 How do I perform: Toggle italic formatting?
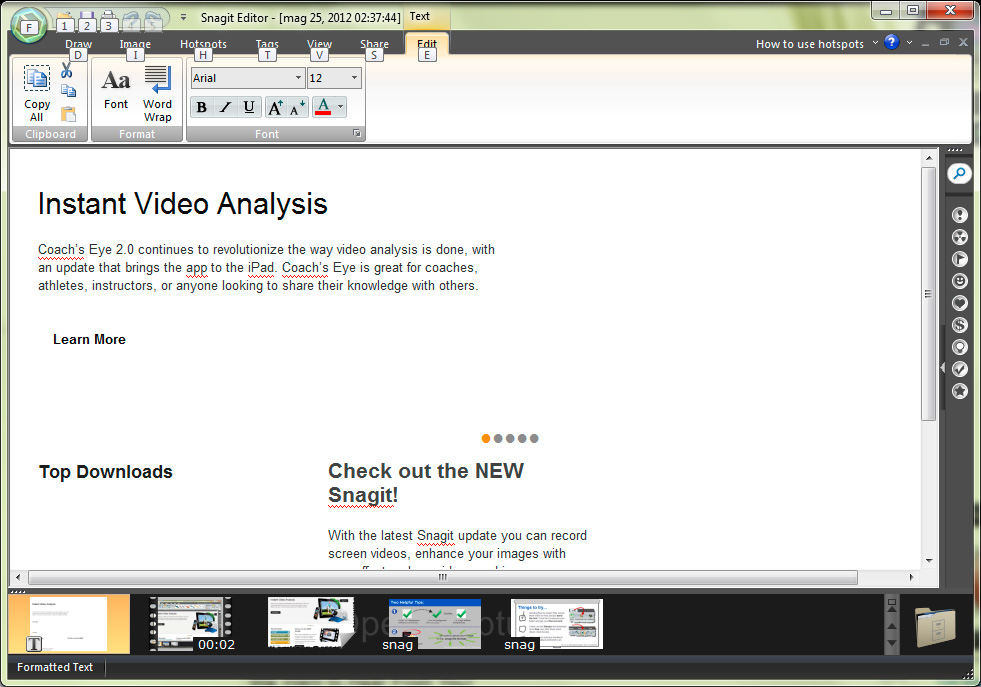tap(225, 108)
